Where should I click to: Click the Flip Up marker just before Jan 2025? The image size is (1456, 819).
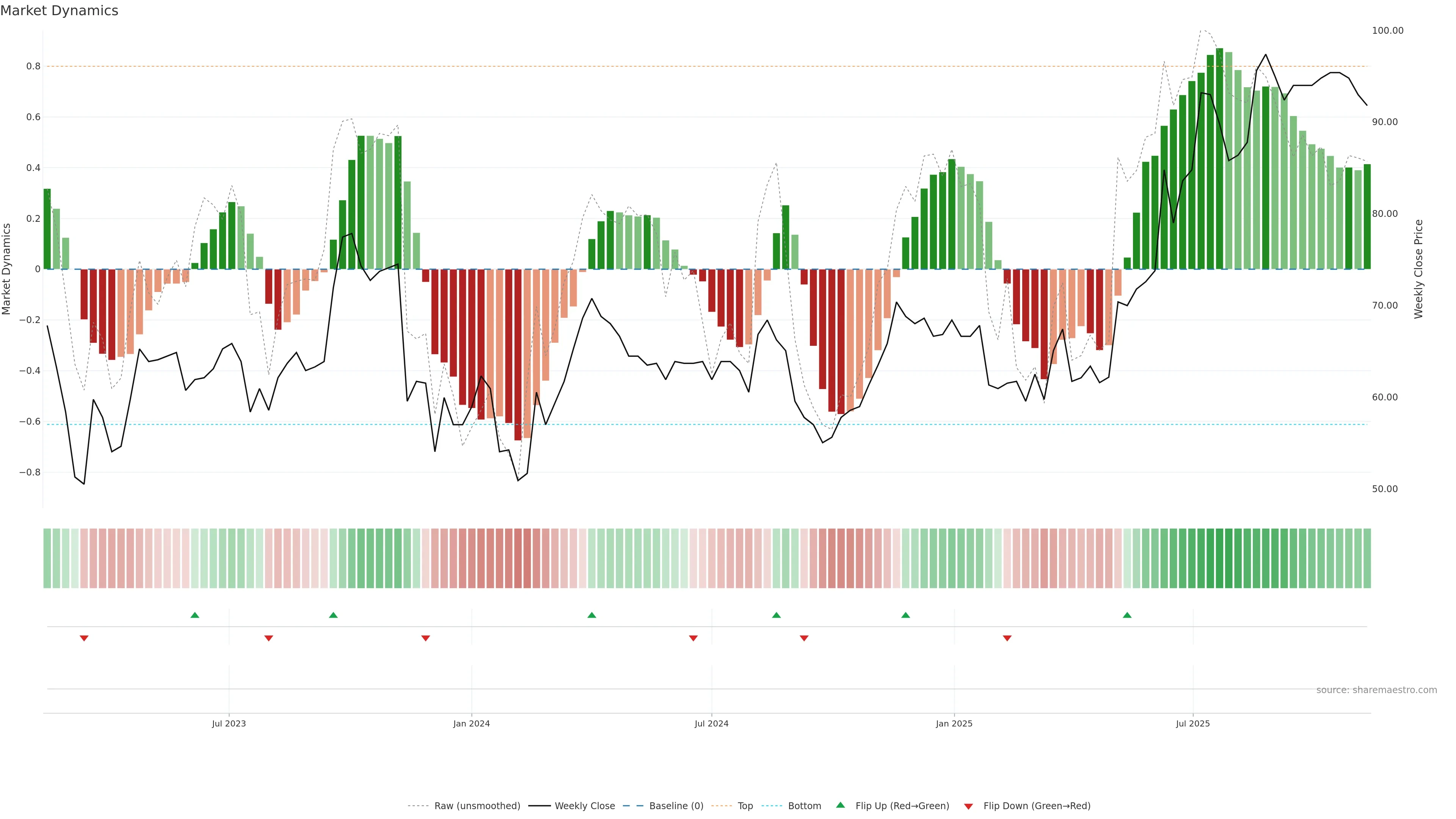905,615
